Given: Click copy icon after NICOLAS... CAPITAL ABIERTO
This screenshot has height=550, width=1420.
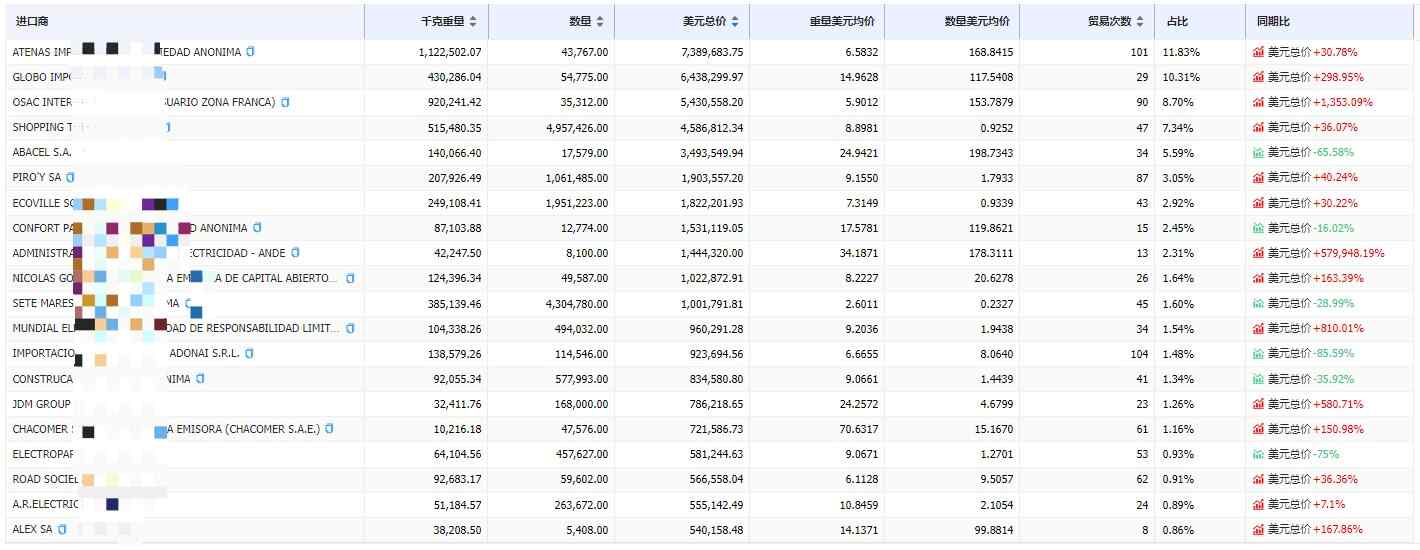Looking at the screenshot, I should (x=350, y=278).
